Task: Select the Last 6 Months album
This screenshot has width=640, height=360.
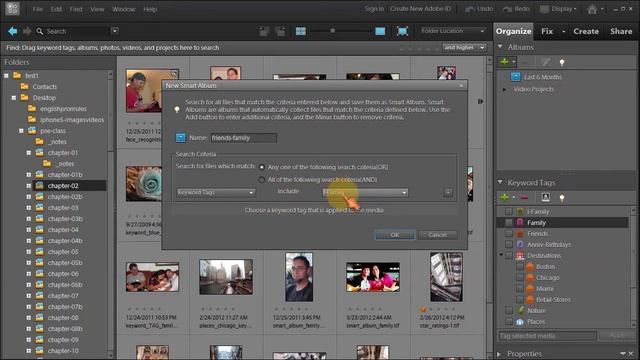Action: (542, 77)
